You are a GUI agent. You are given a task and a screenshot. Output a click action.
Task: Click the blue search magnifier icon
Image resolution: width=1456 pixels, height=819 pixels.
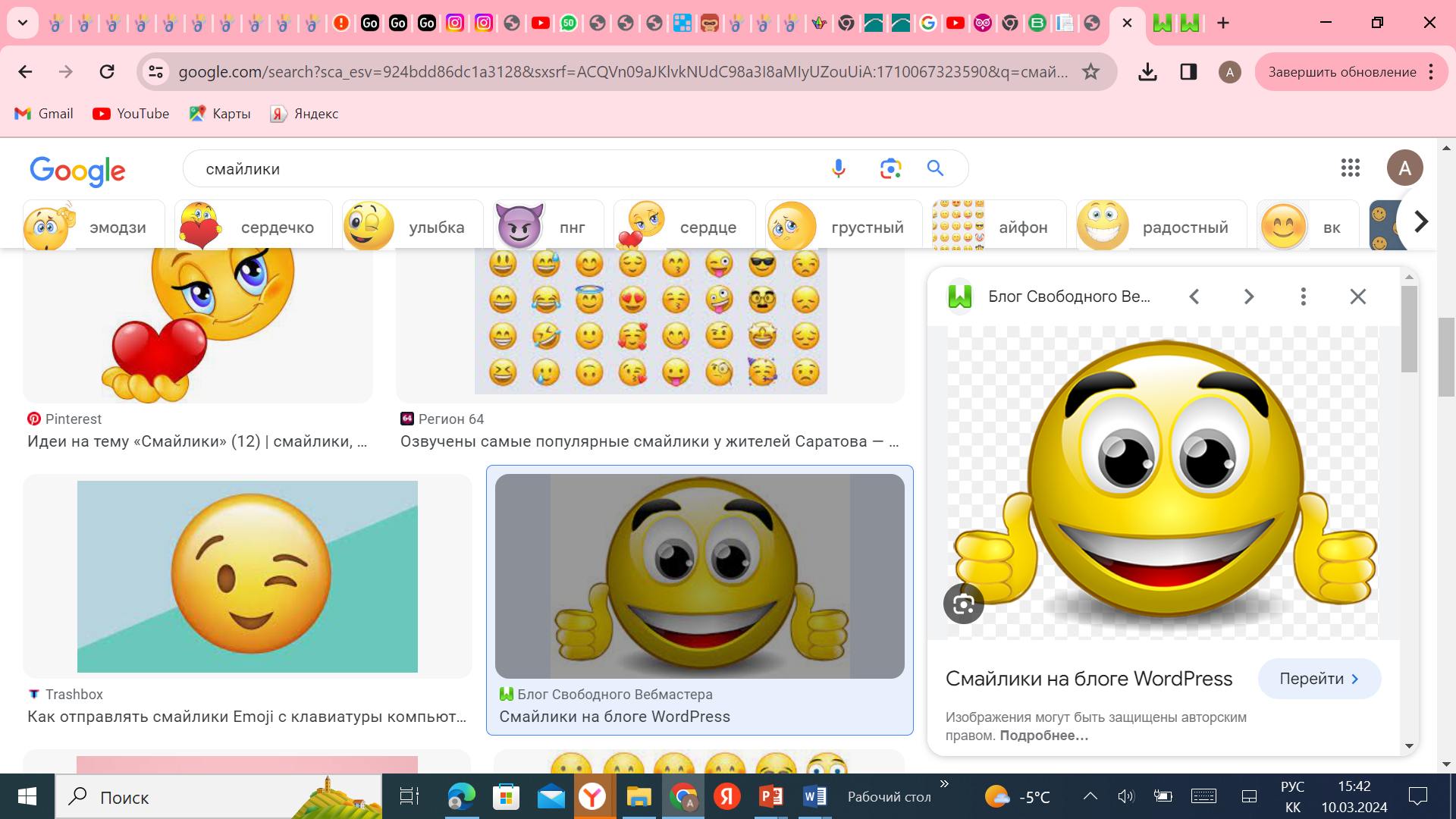coord(935,168)
